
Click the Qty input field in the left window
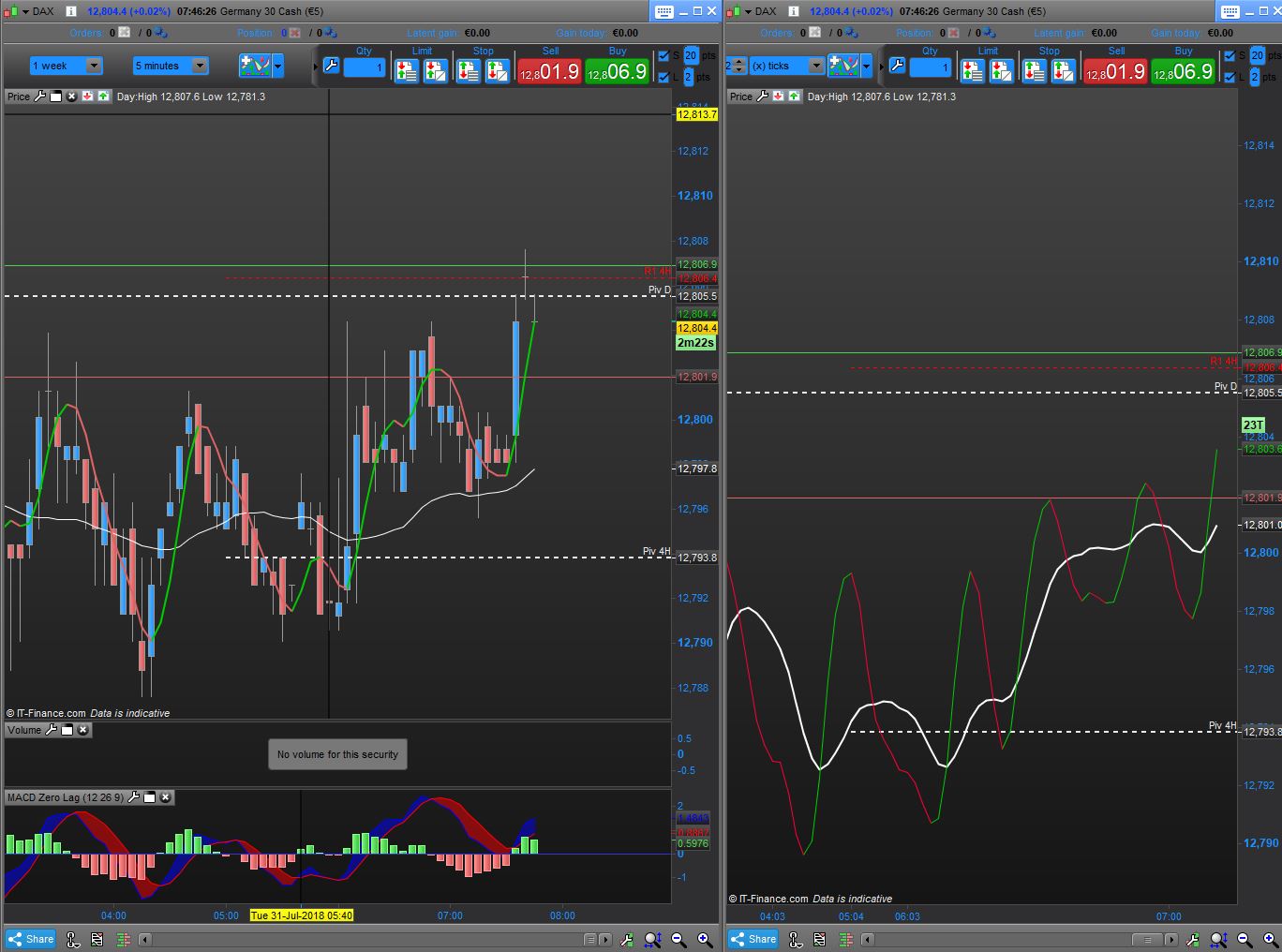365,67
